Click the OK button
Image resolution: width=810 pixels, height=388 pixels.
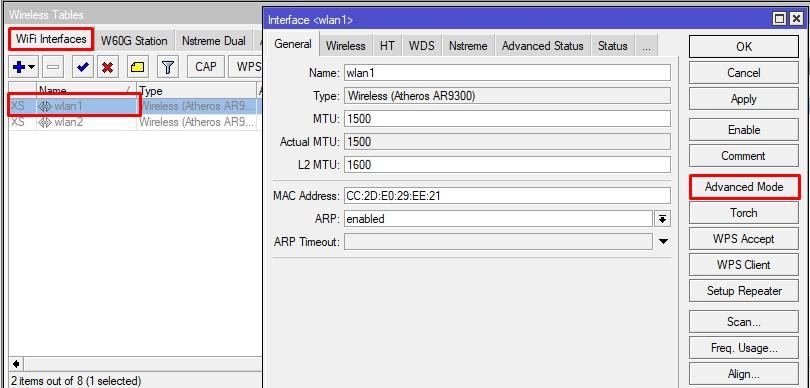pos(744,47)
